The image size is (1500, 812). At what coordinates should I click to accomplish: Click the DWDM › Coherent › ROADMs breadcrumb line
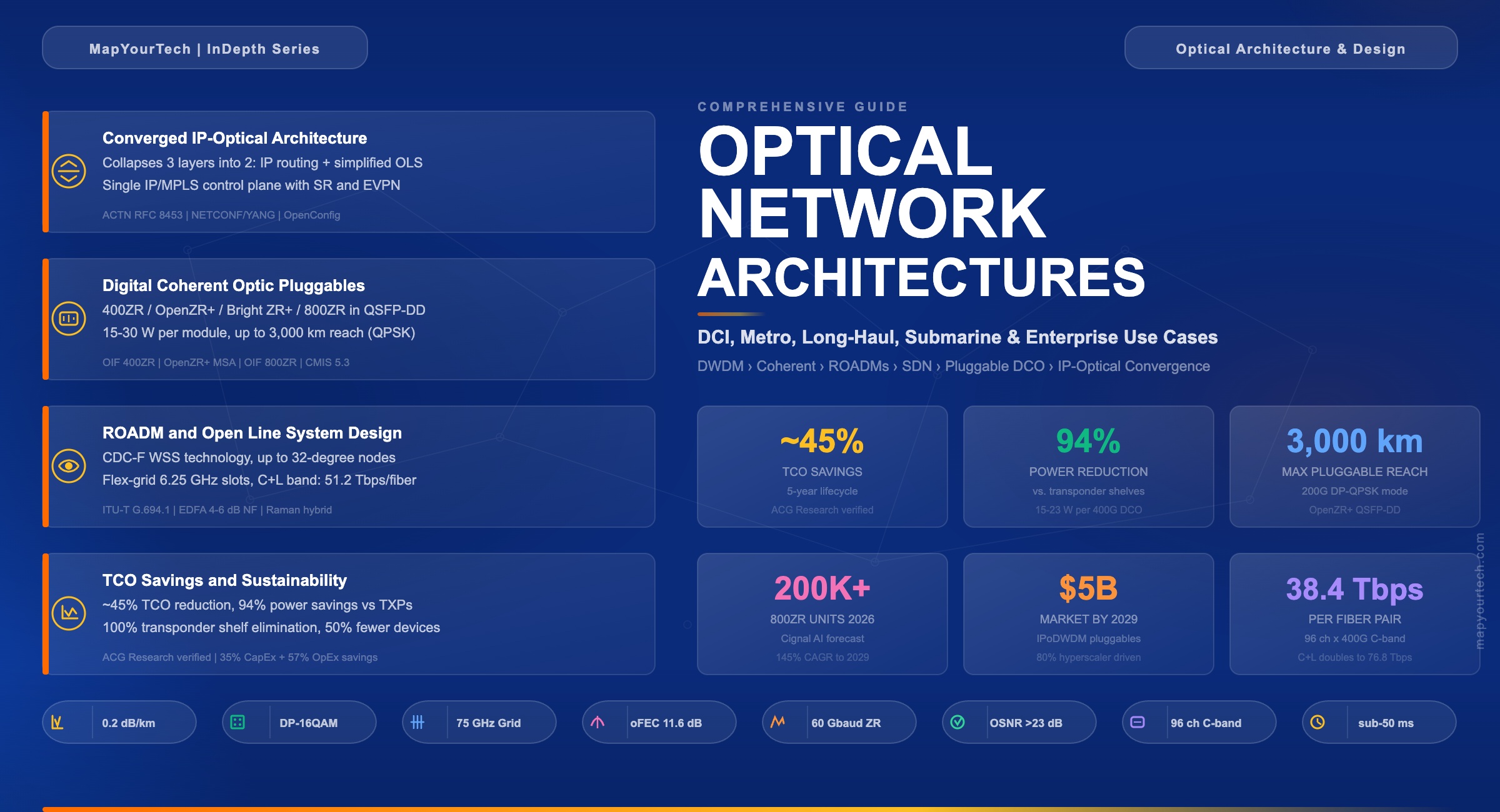tap(954, 366)
